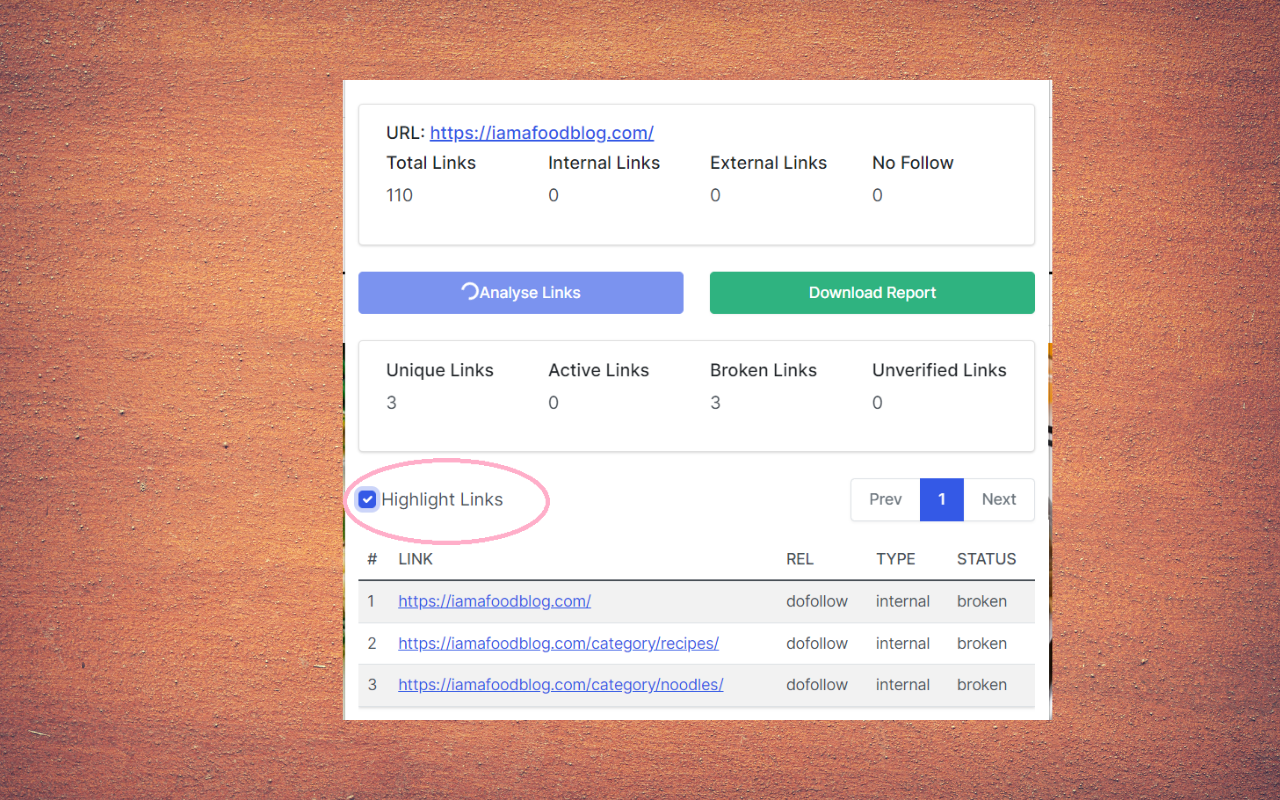Click the # column header
This screenshot has height=800, width=1280.
pyautogui.click(x=372, y=559)
